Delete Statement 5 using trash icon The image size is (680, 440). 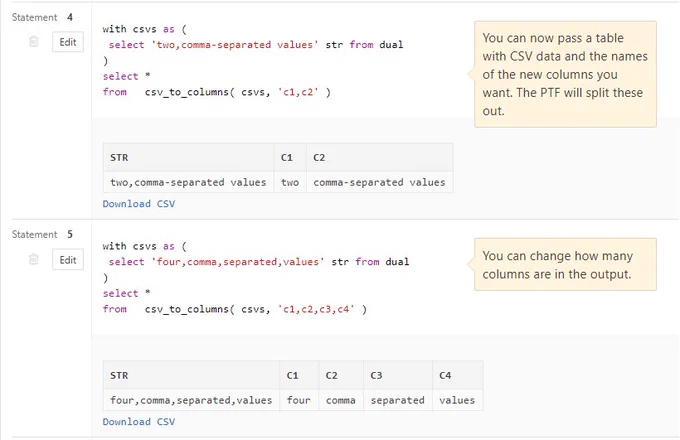point(33,259)
